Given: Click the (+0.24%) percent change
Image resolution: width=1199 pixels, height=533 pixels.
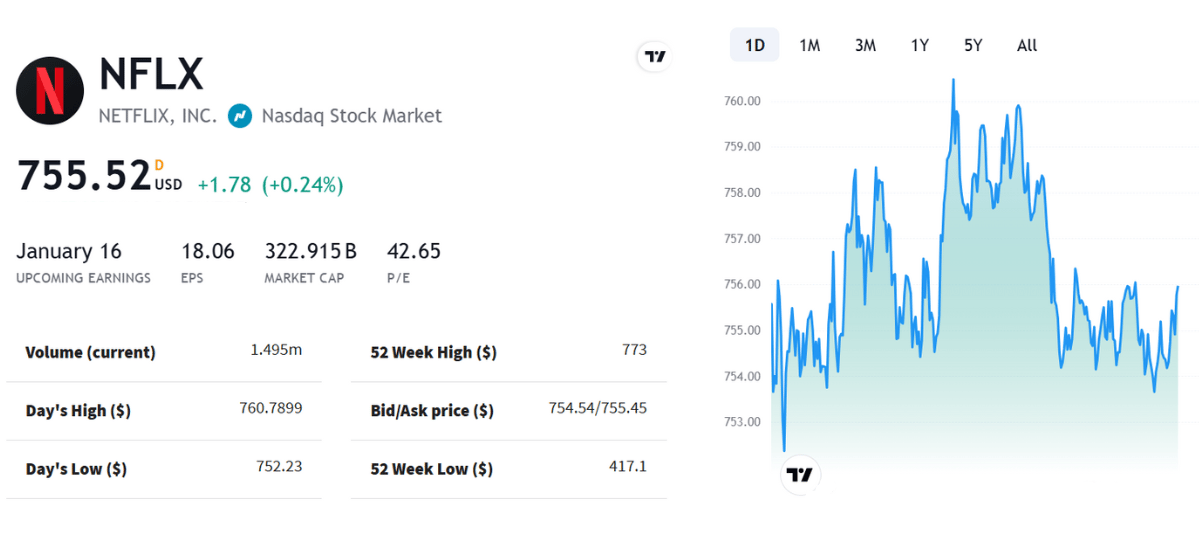Looking at the screenshot, I should point(302,184).
